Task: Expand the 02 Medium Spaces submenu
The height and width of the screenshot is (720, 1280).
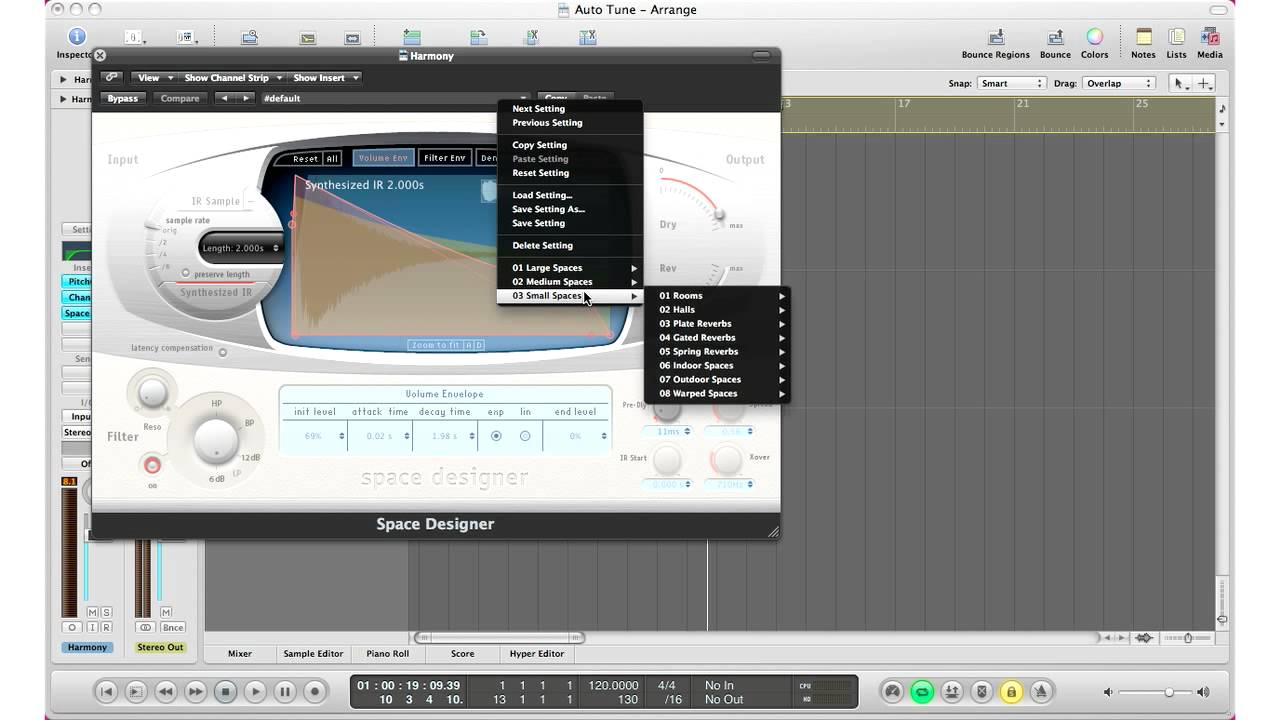Action: (570, 282)
